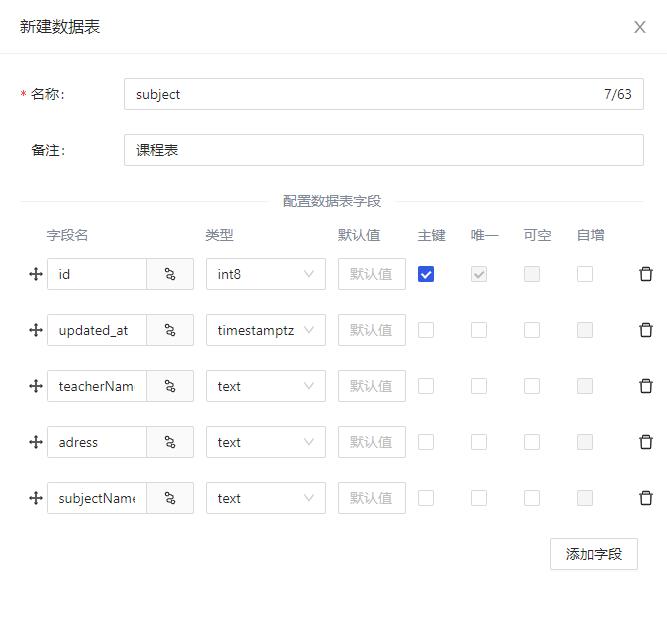Click the 默认值 input for subjectName

[x=372, y=498]
